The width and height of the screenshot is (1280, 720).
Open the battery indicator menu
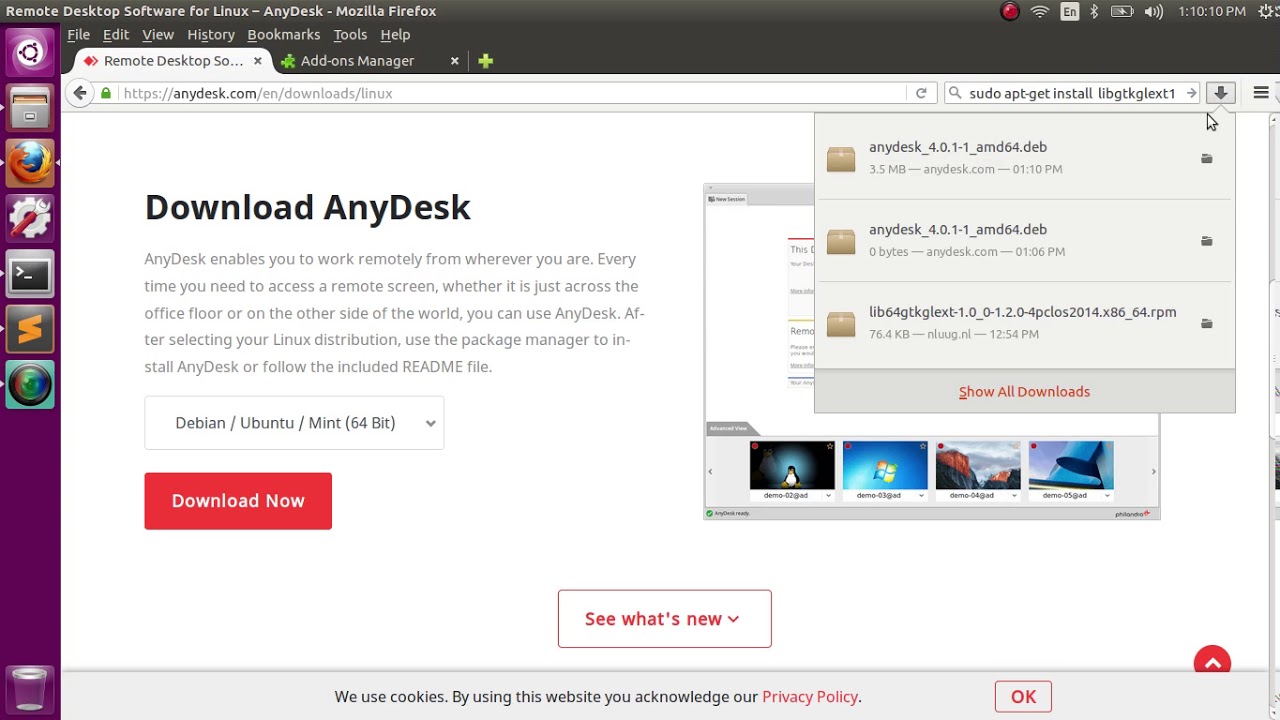point(1122,12)
